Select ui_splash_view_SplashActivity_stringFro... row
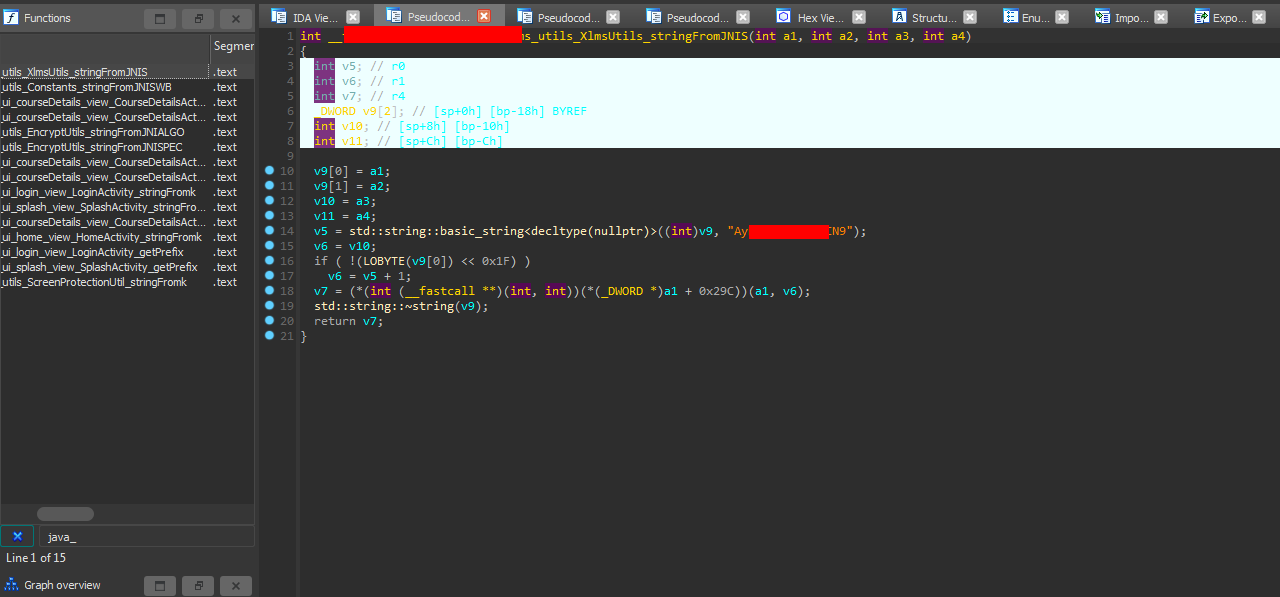The width and height of the screenshot is (1280, 597). click(127, 207)
